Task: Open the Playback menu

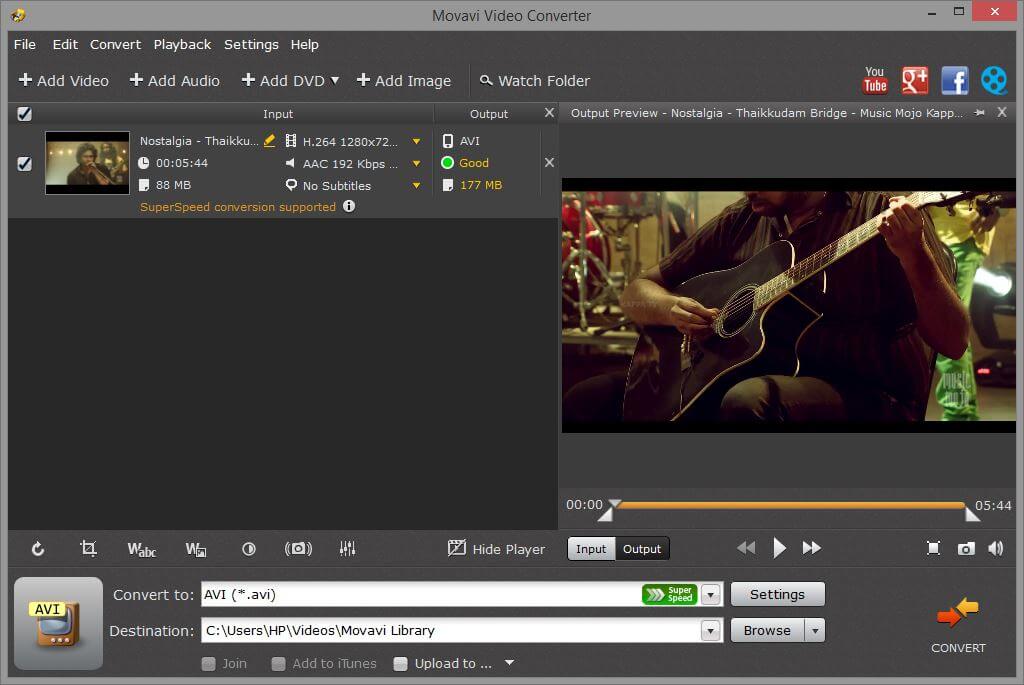Action: click(x=182, y=44)
